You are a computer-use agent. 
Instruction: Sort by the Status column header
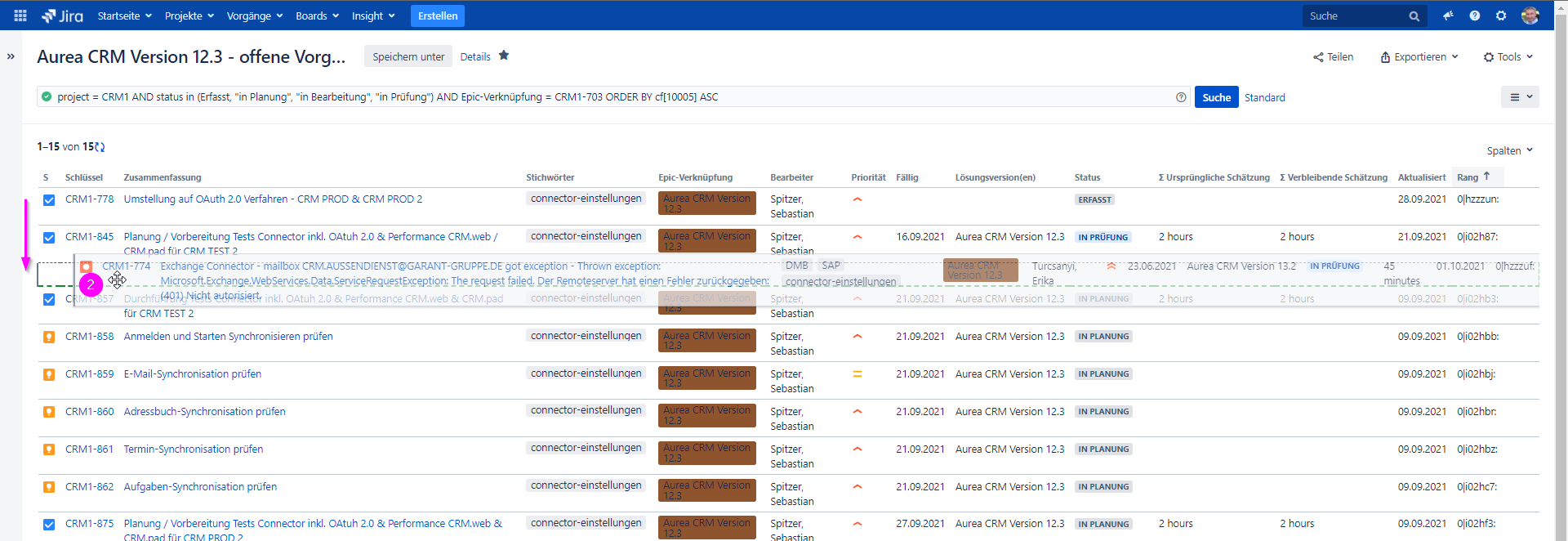click(x=1087, y=177)
